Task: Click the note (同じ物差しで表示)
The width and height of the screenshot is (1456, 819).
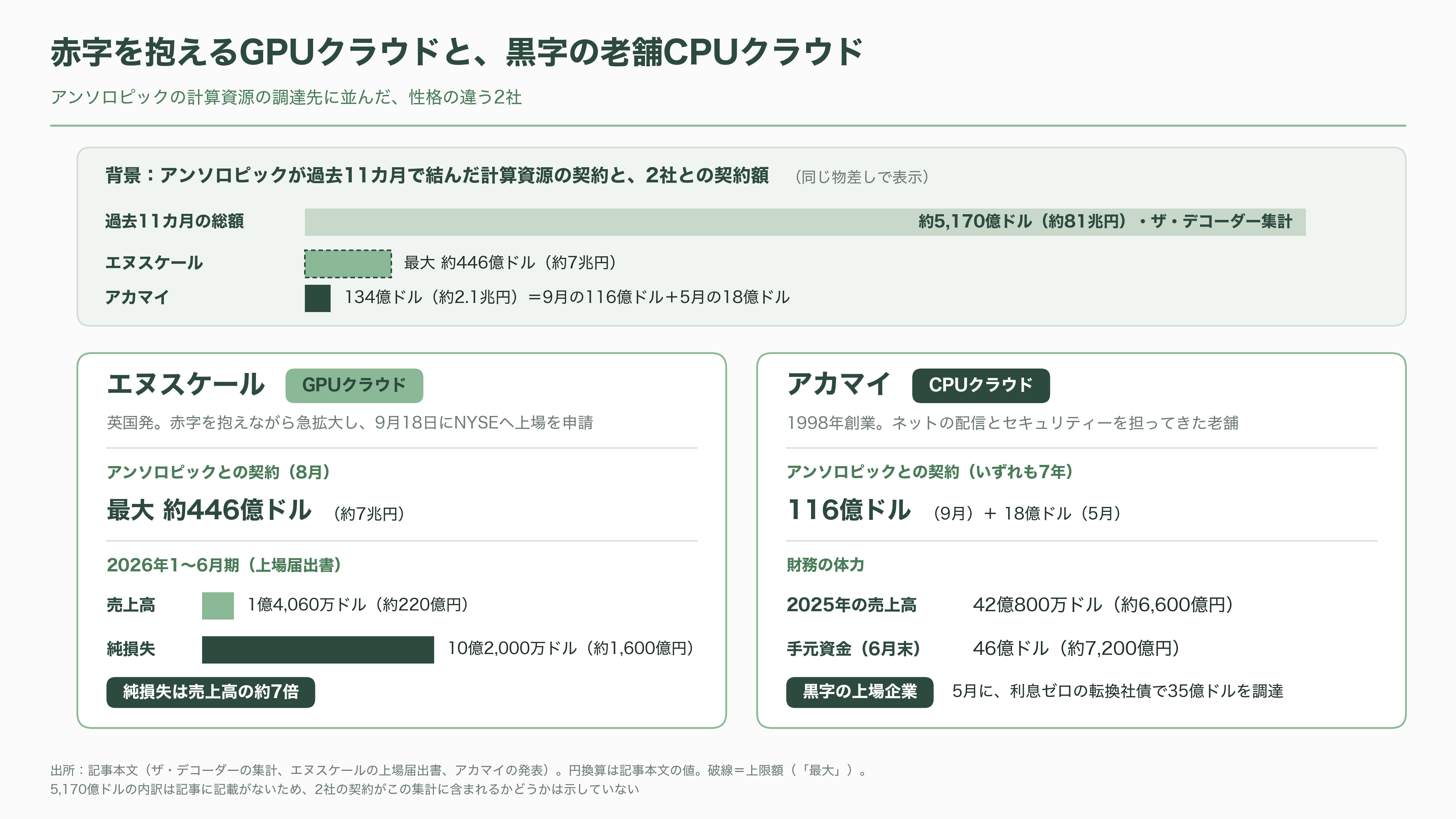Action: (x=861, y=177)
